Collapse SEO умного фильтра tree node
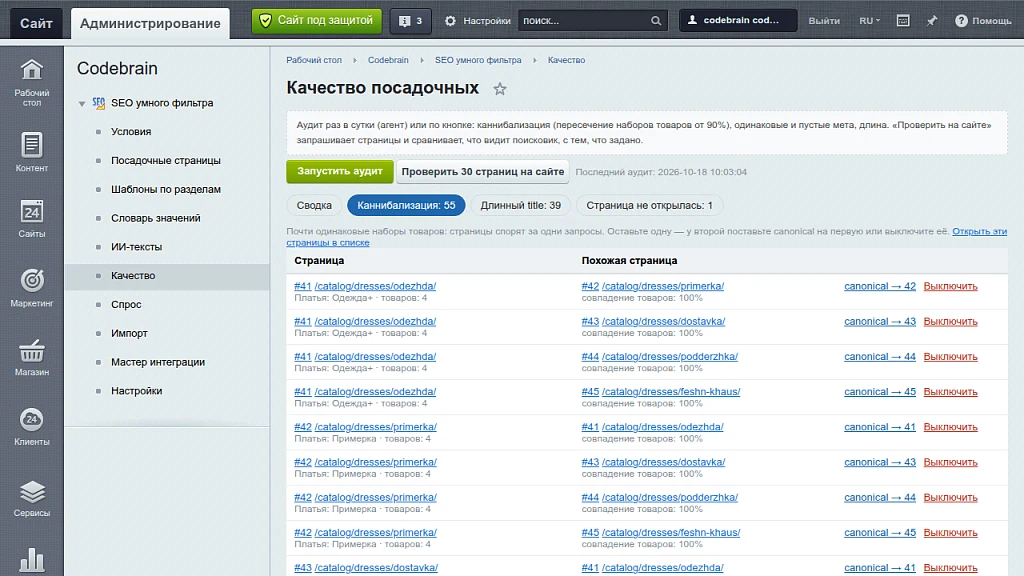This screenshot has width=1024, height=576. point(82,103)
